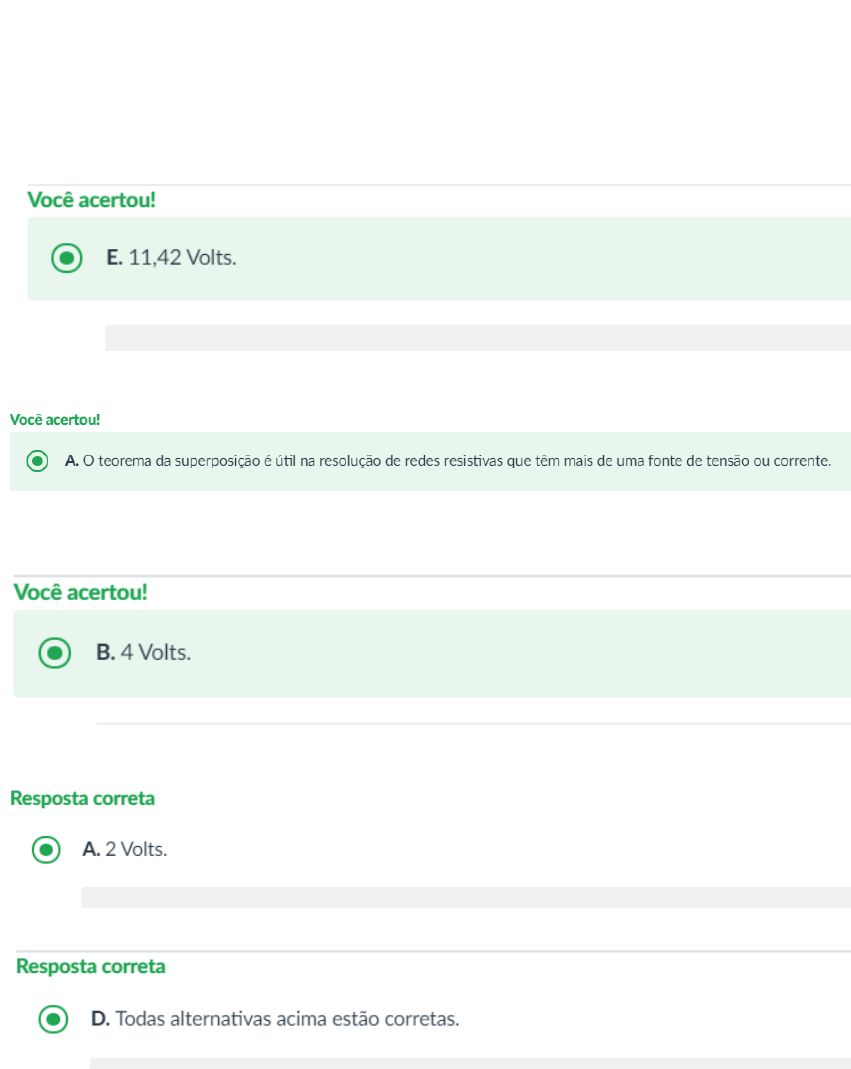Viewport: 851px width, 1069px height.
Task: Click the answer text E. 11,42 Volts
Action: pyautogui.click(x=171, y=258)
